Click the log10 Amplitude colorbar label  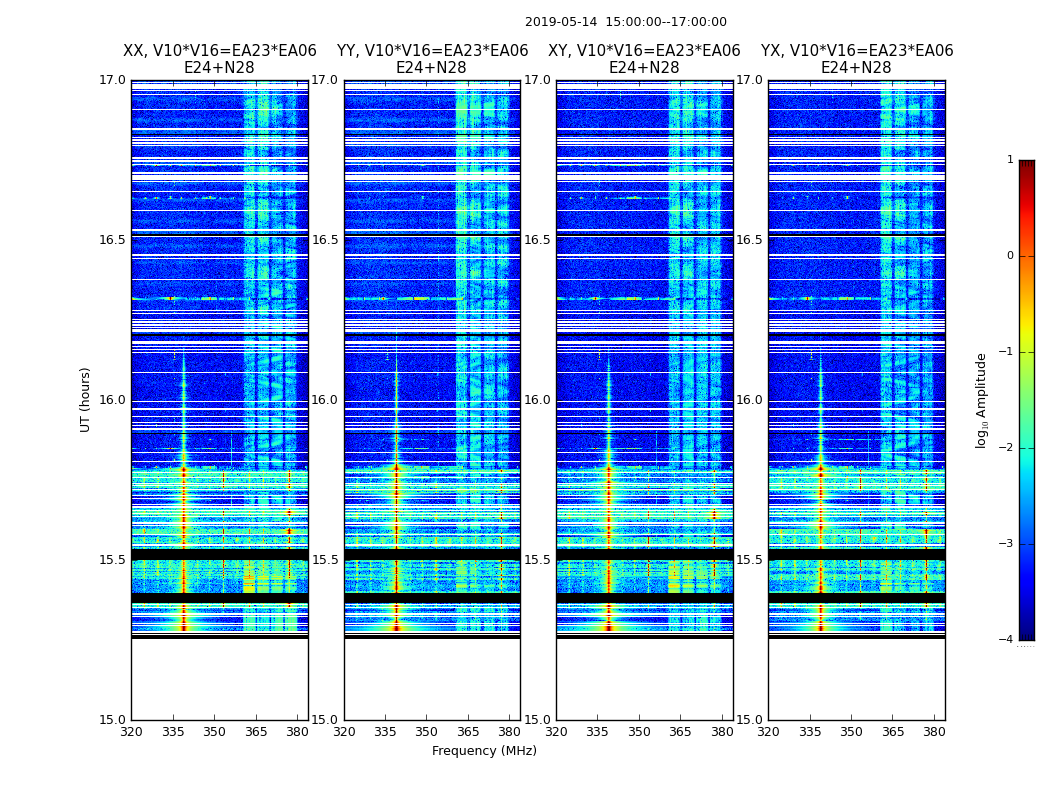point(981,400)
